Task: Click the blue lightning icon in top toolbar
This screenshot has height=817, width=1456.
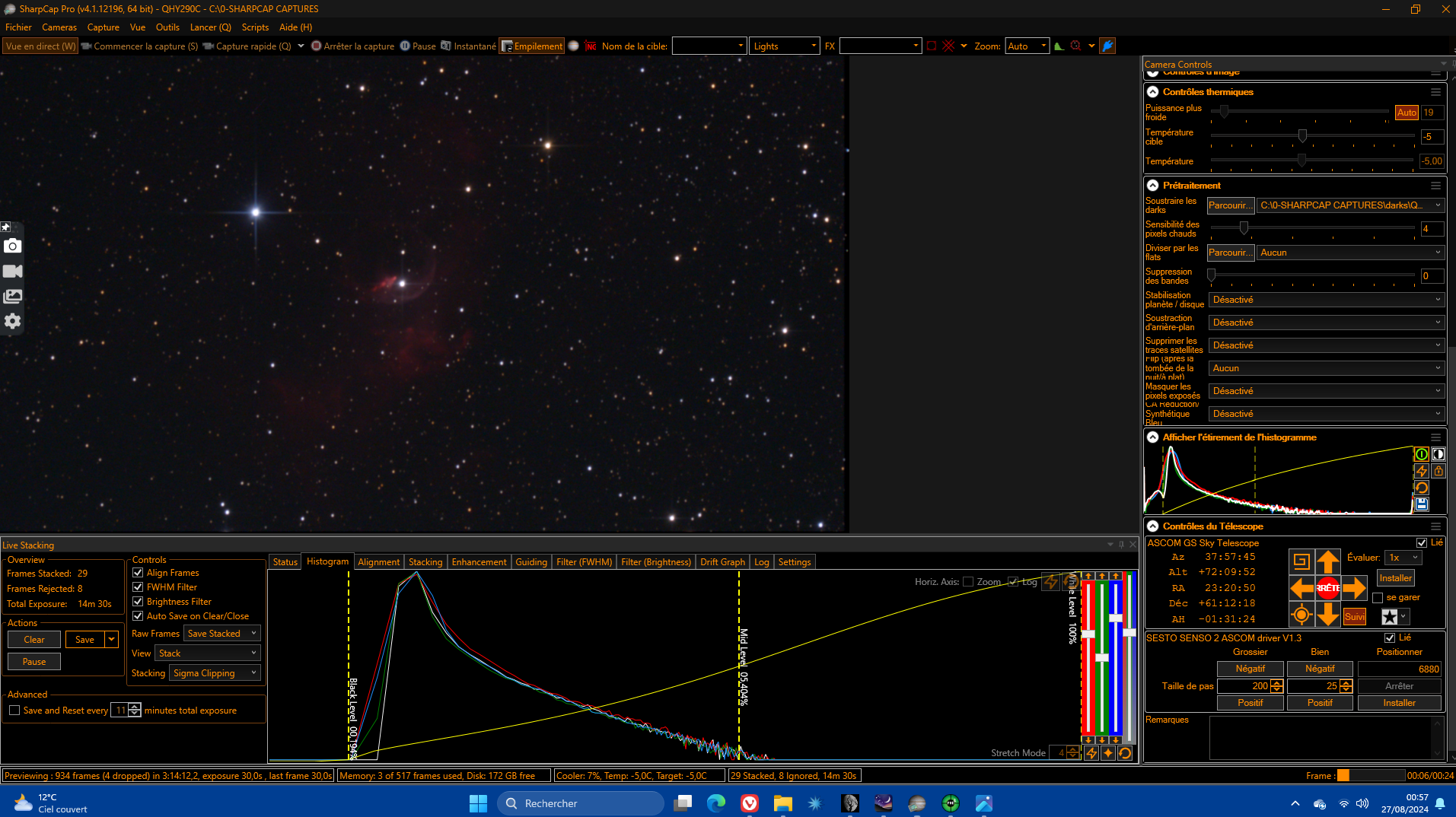Action: tap(1107, 46)
